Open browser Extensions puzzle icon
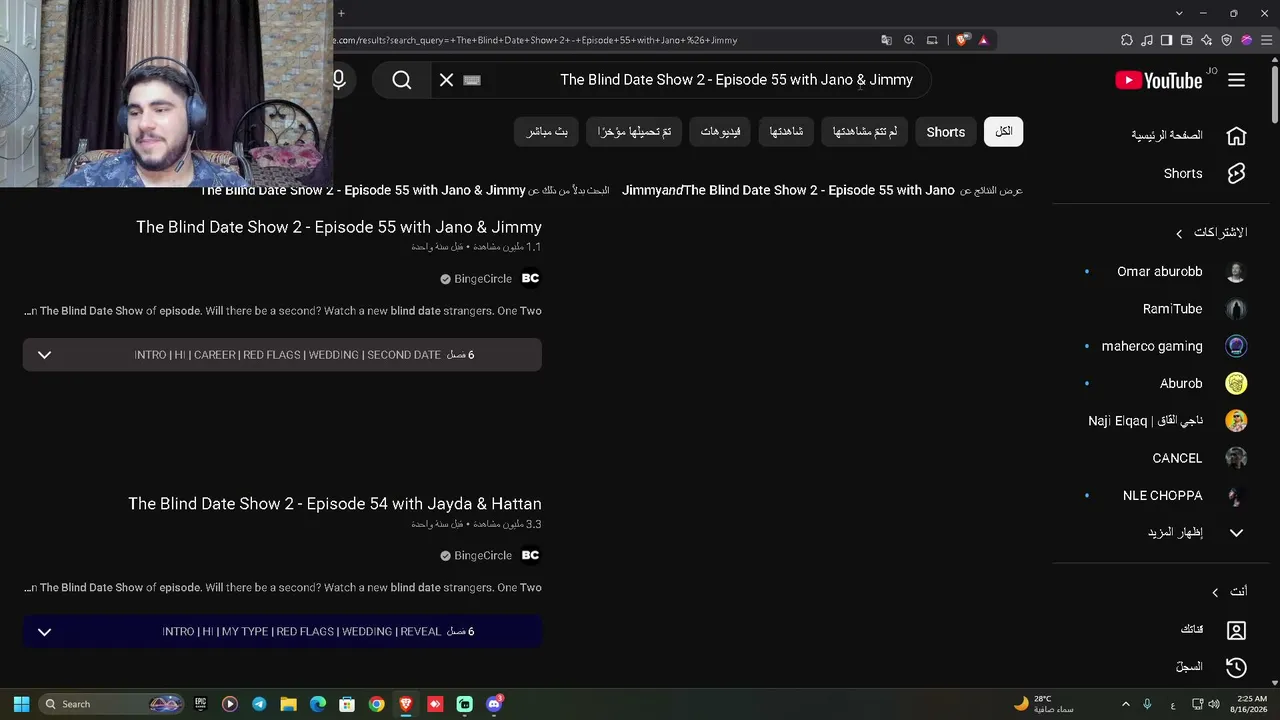Viewport: 1280px width, 720px height. tap(1127, 40)
